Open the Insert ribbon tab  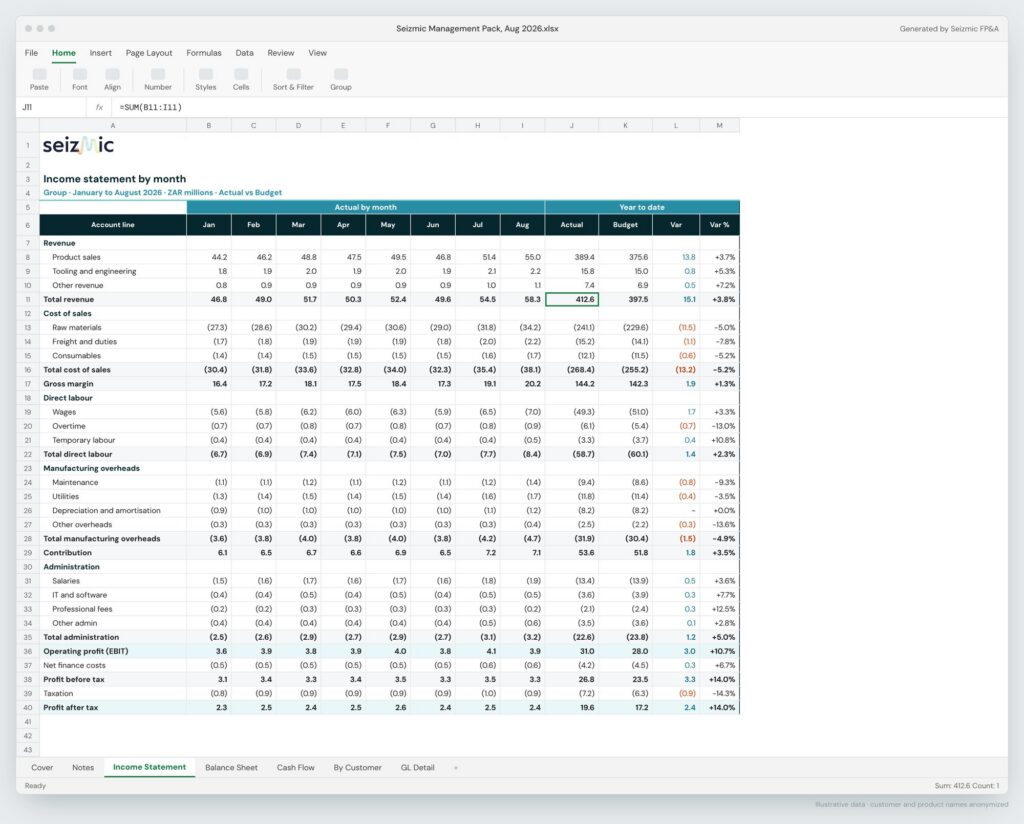pyautogui.click(x=101, y=53)
